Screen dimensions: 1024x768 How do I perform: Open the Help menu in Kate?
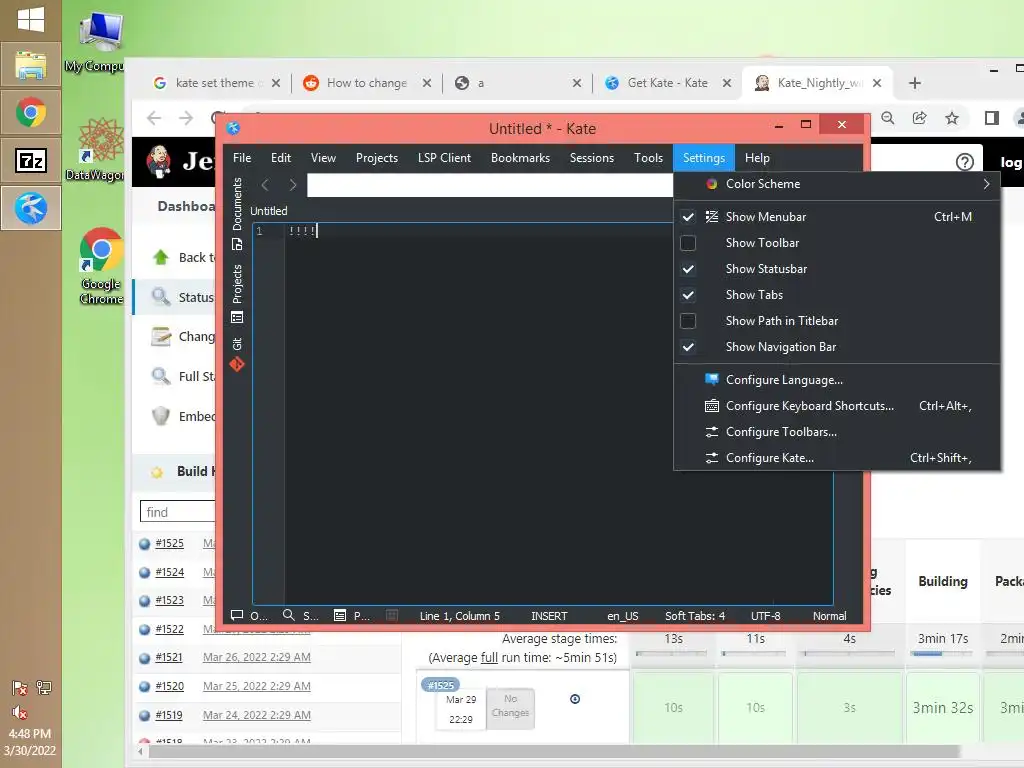(758, 158)
